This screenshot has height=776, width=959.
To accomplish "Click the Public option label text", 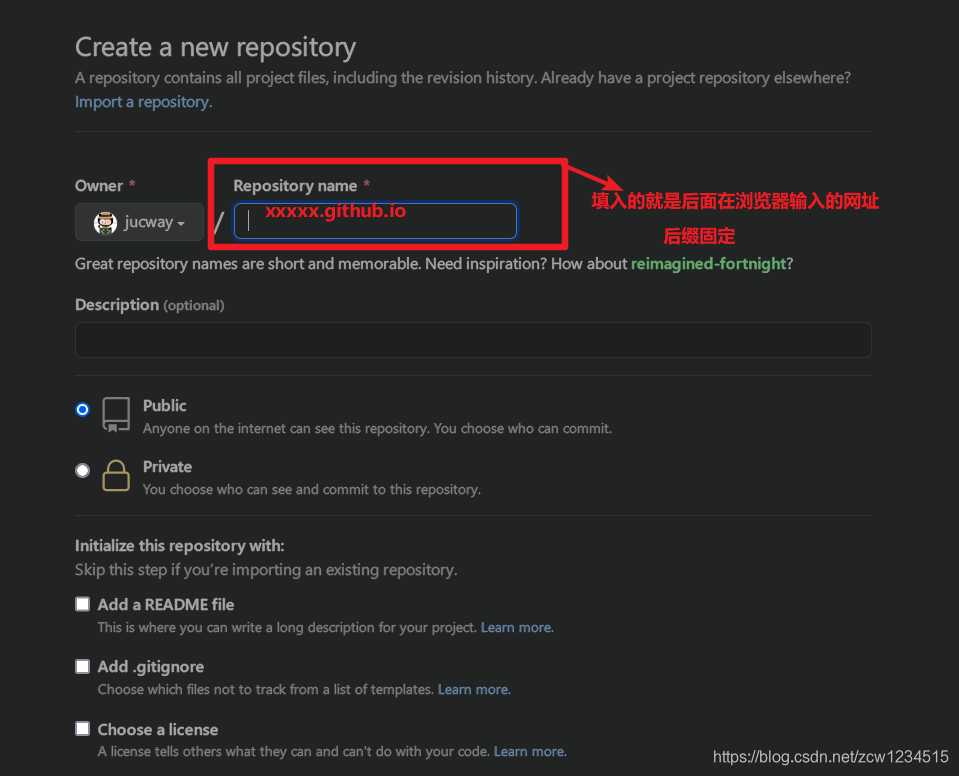I will (165, 405).
